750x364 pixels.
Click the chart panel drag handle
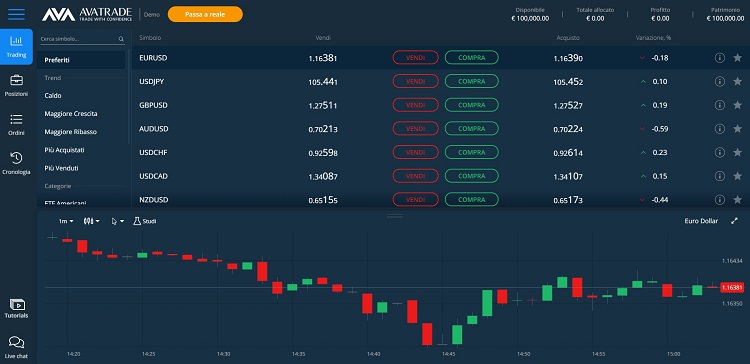395,216
